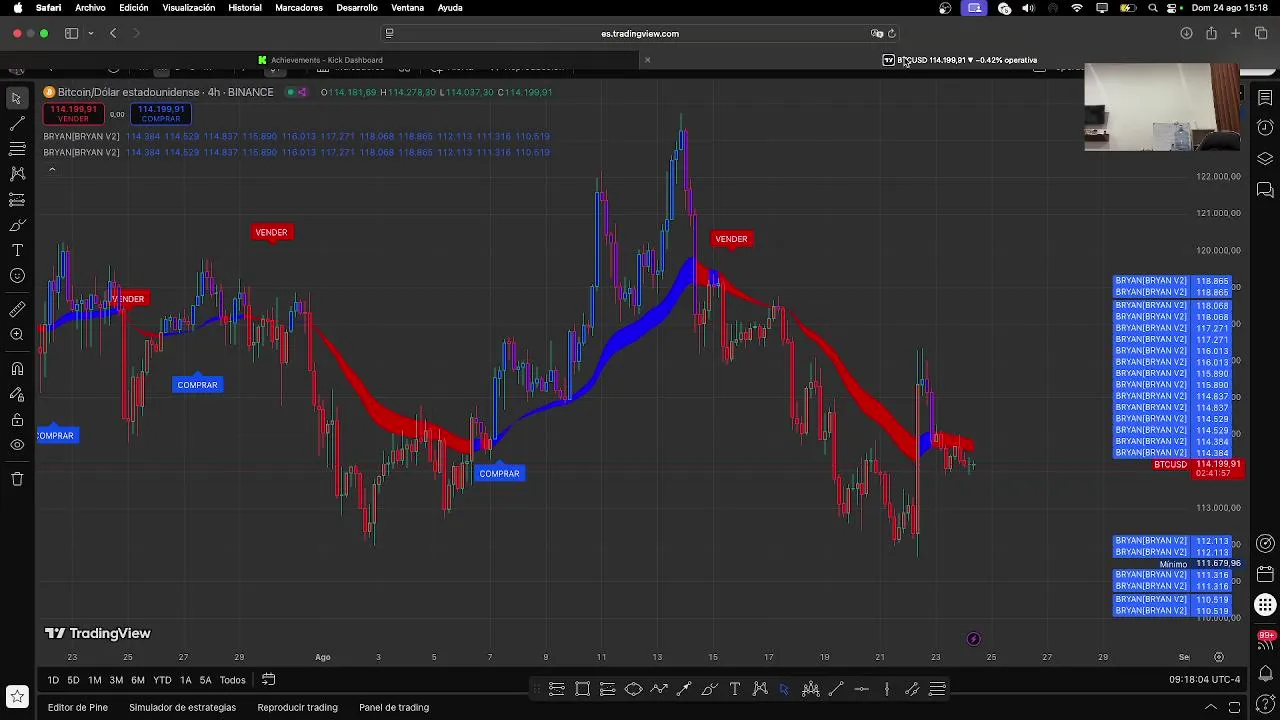Viewport: 1280px width, 720px height.
Task: Toggle stay in drawing mode
Action: tap(17, 394)
